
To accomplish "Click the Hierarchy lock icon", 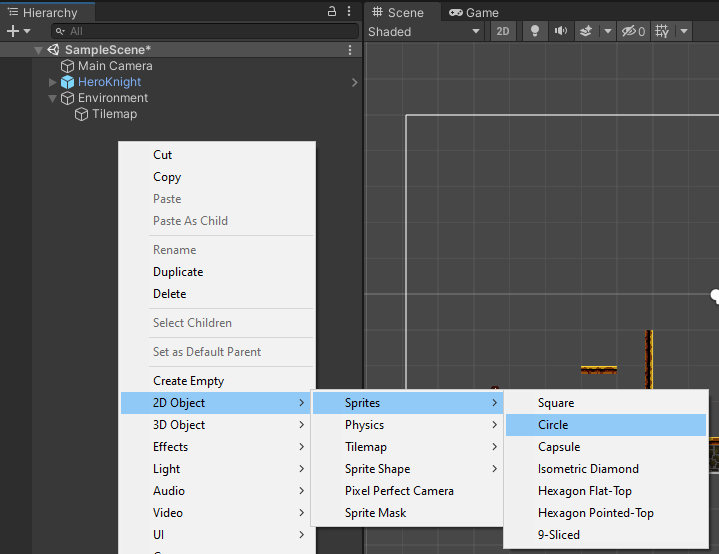I will (332, 11).
